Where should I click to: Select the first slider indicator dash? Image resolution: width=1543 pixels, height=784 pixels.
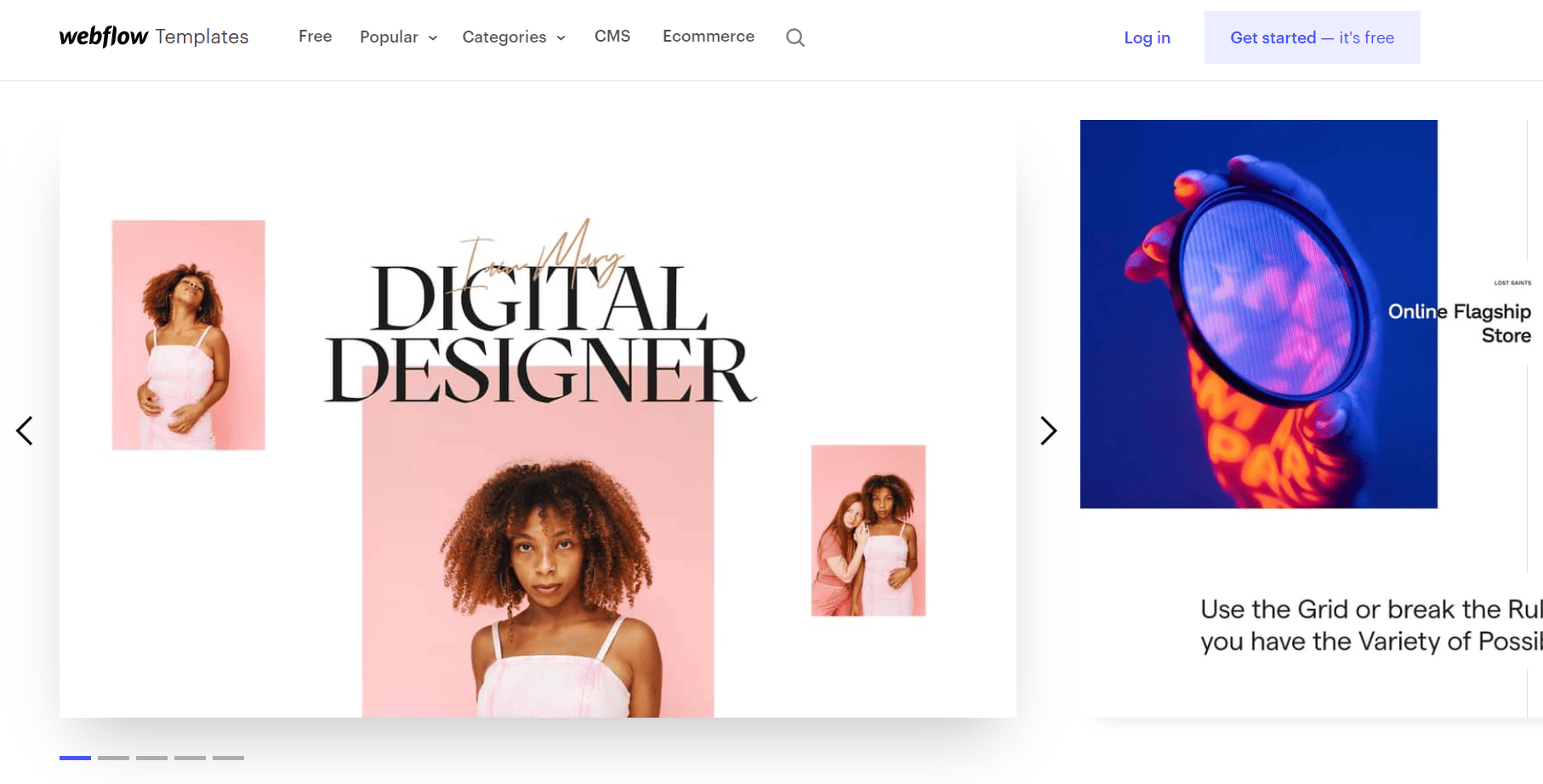[x=75, y=758]
